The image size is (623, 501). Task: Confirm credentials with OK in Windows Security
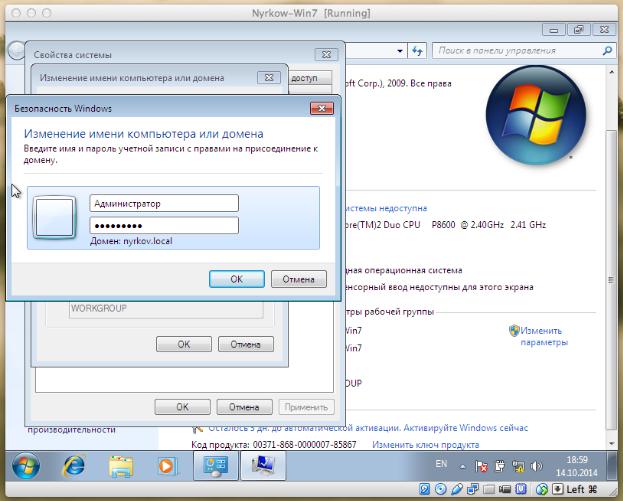237,279
